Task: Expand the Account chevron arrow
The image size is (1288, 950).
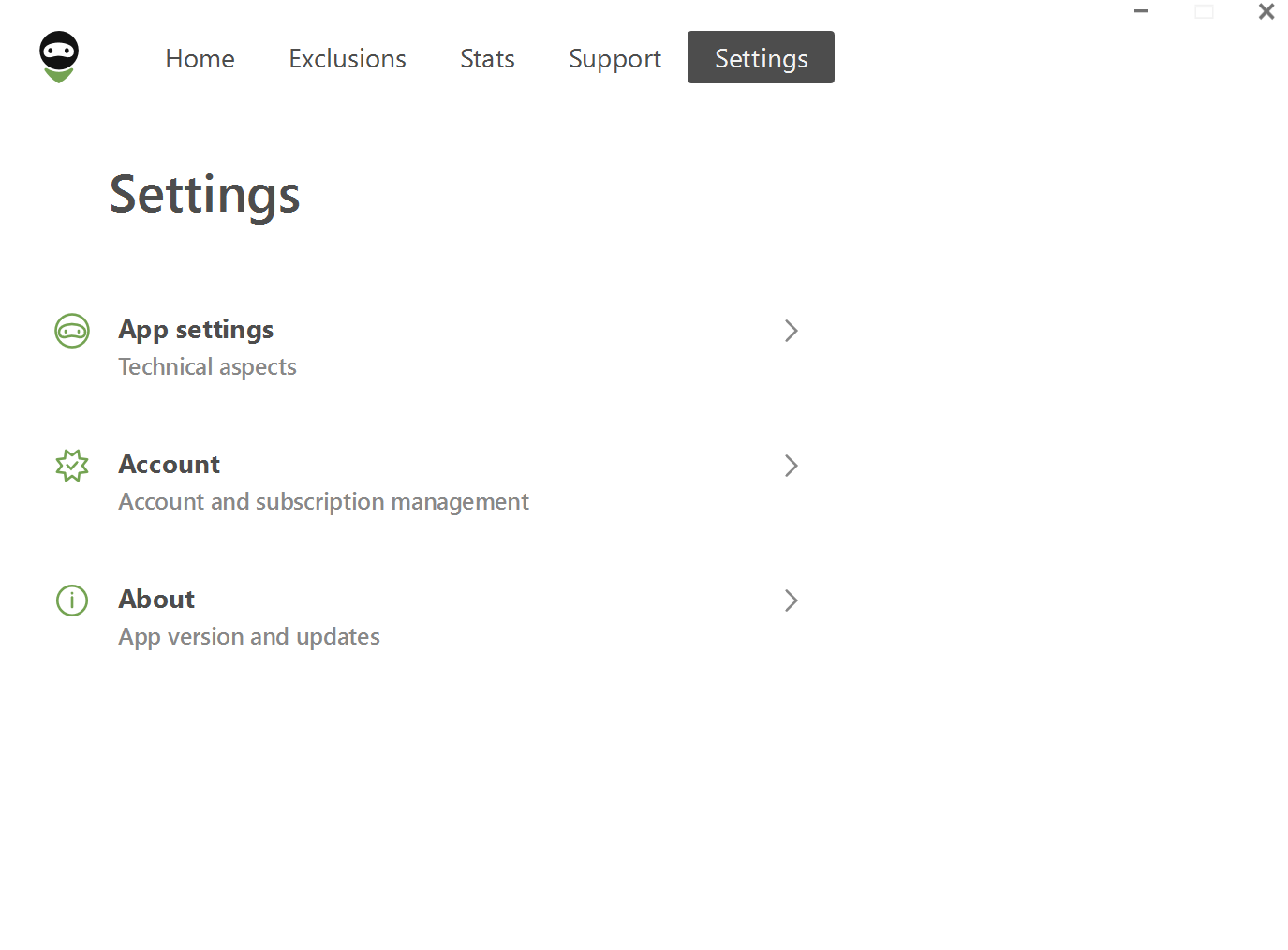Action: (791, 466)
